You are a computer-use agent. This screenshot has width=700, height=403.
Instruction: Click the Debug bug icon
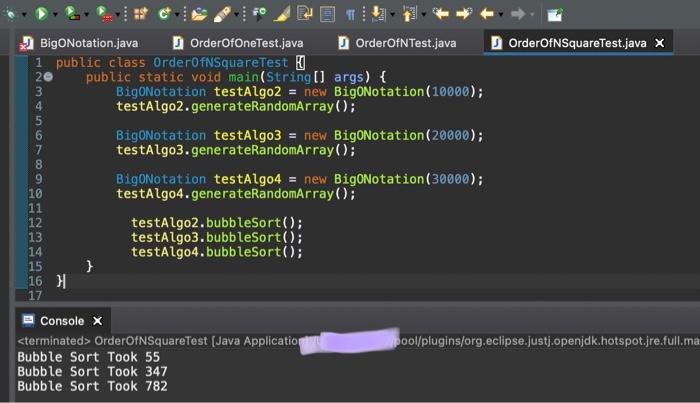click(10, 14)
